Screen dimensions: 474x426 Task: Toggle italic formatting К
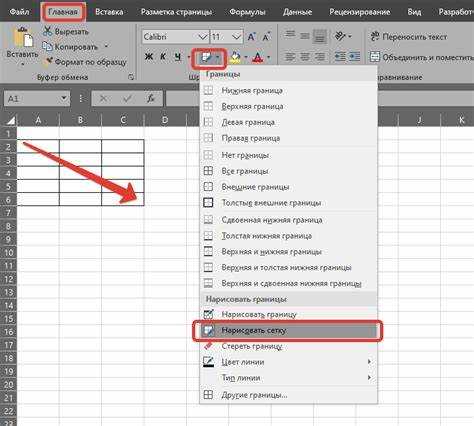pos(163,57)
